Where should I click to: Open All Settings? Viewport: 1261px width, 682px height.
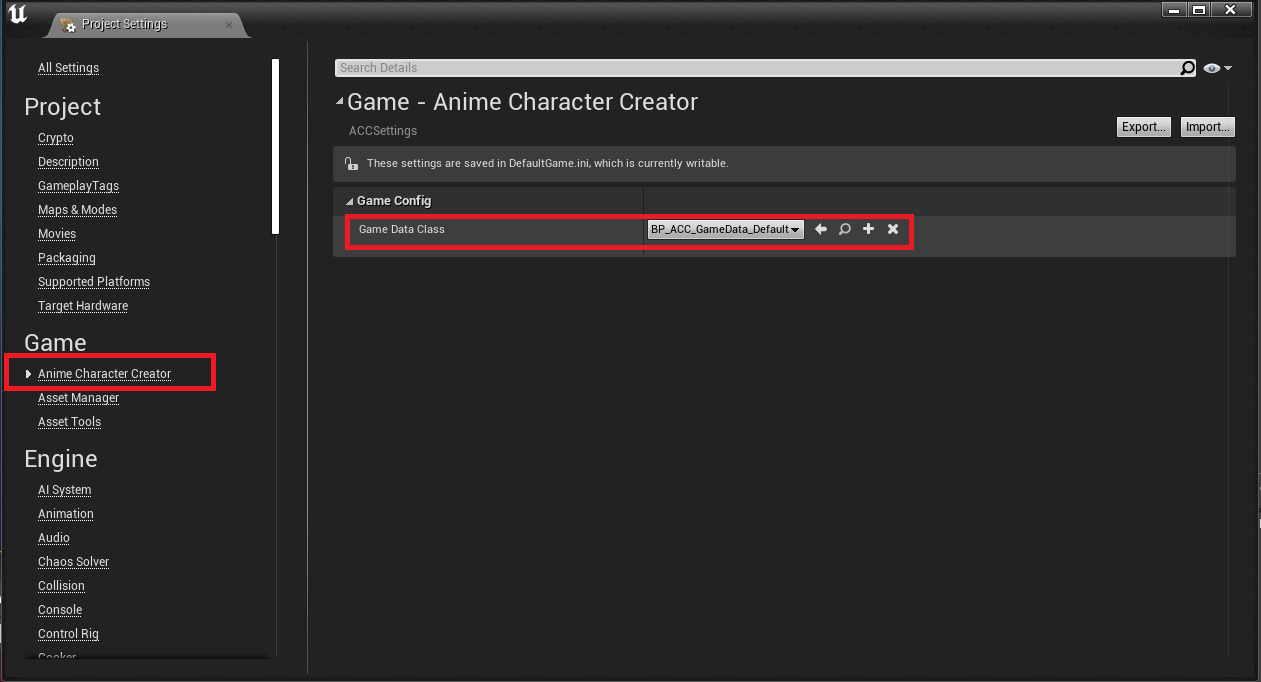pos(68,67)
